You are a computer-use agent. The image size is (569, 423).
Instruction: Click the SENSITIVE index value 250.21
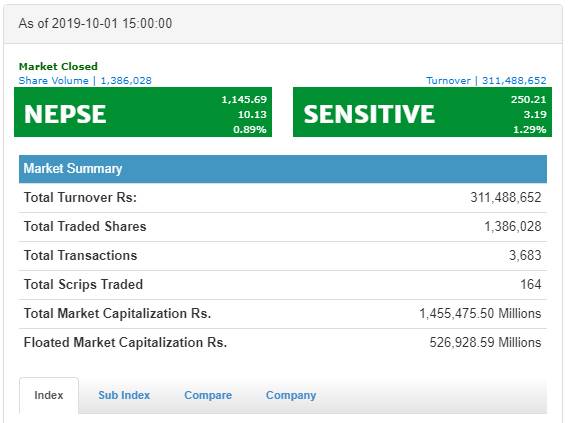point(529,99)
